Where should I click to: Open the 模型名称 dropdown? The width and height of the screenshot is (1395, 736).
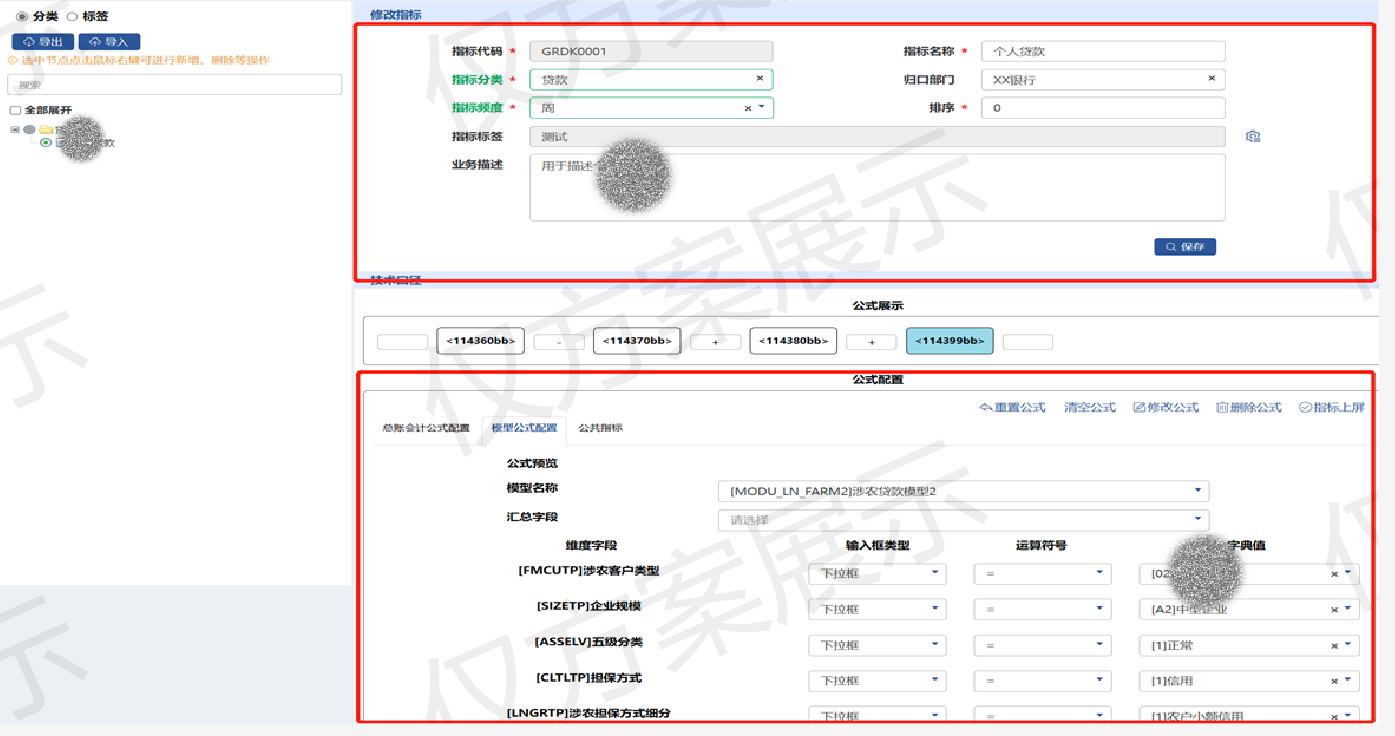coord(964,491)
